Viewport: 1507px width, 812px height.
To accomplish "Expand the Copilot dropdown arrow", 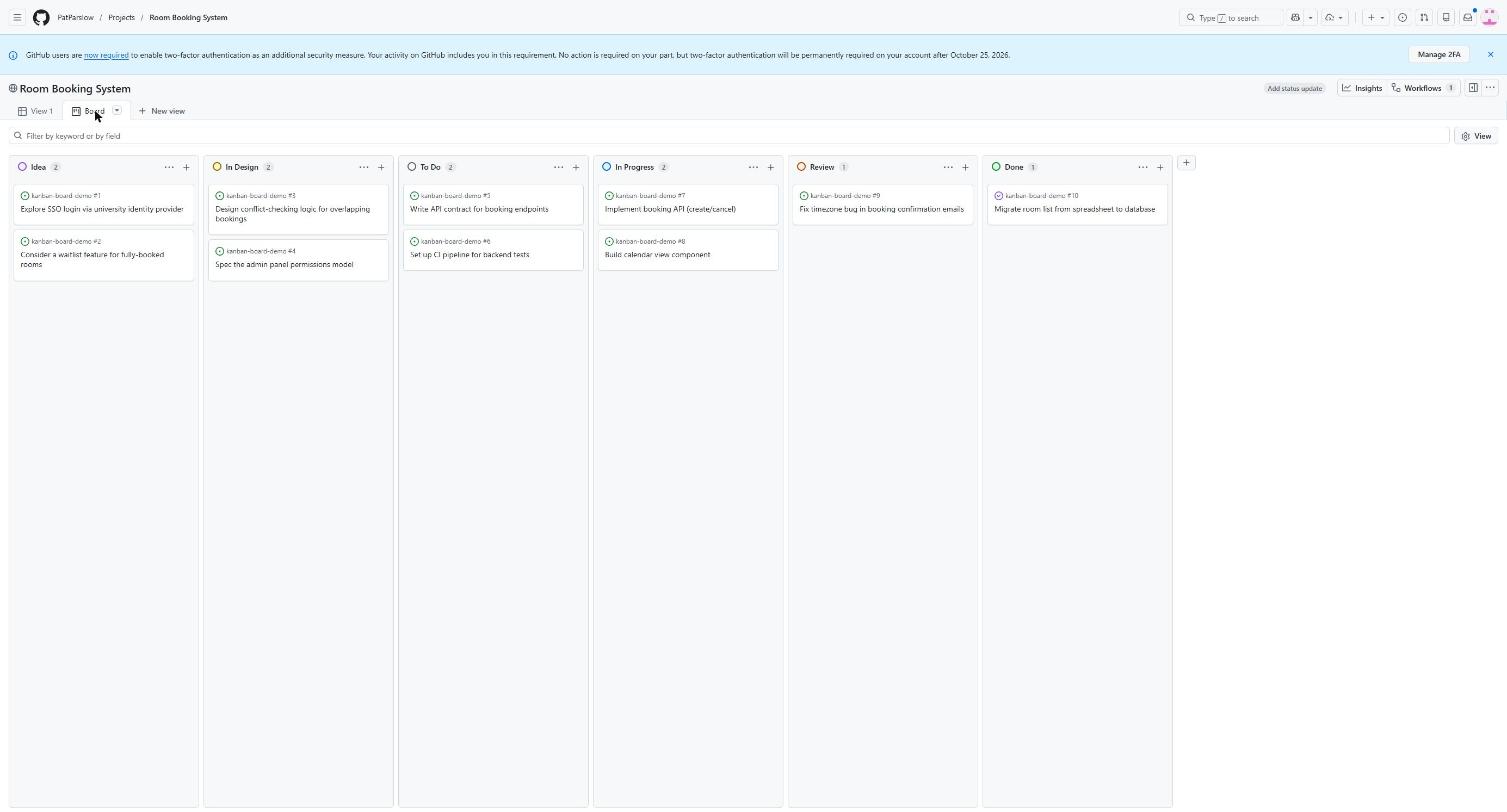I will (1310, 17).
